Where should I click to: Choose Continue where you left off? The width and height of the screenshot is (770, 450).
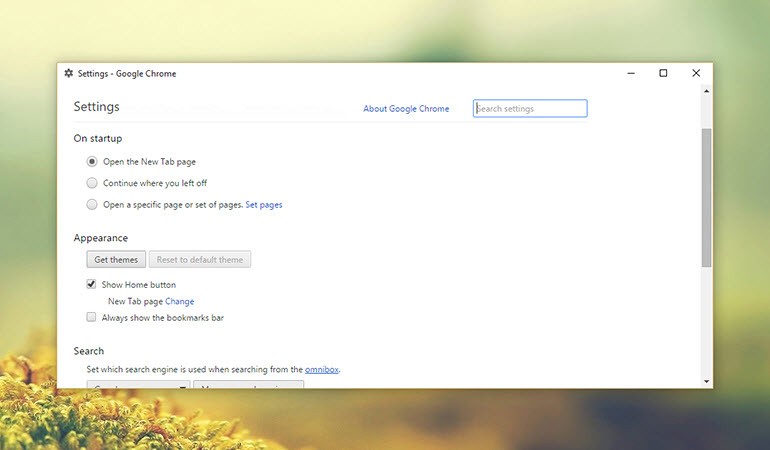tap(92, 183)
